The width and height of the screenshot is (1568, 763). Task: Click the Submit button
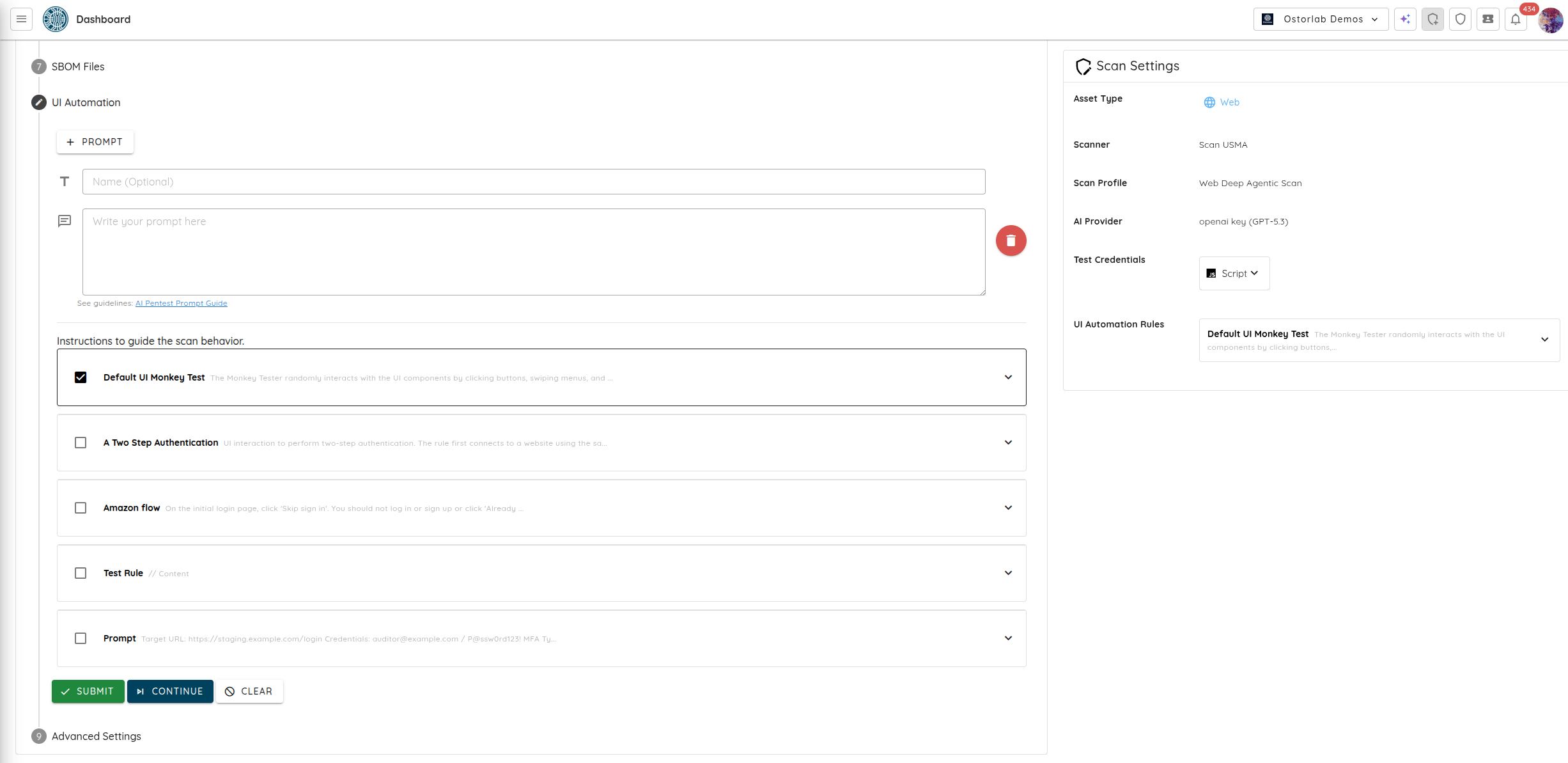click(88, 691)
